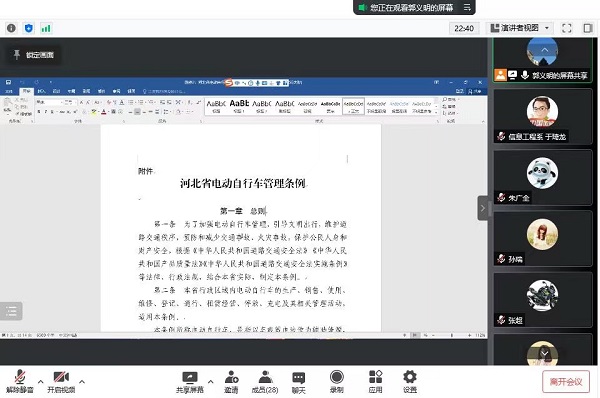
Task: Open the 成员(28) participants list
Action: (265, 382)
